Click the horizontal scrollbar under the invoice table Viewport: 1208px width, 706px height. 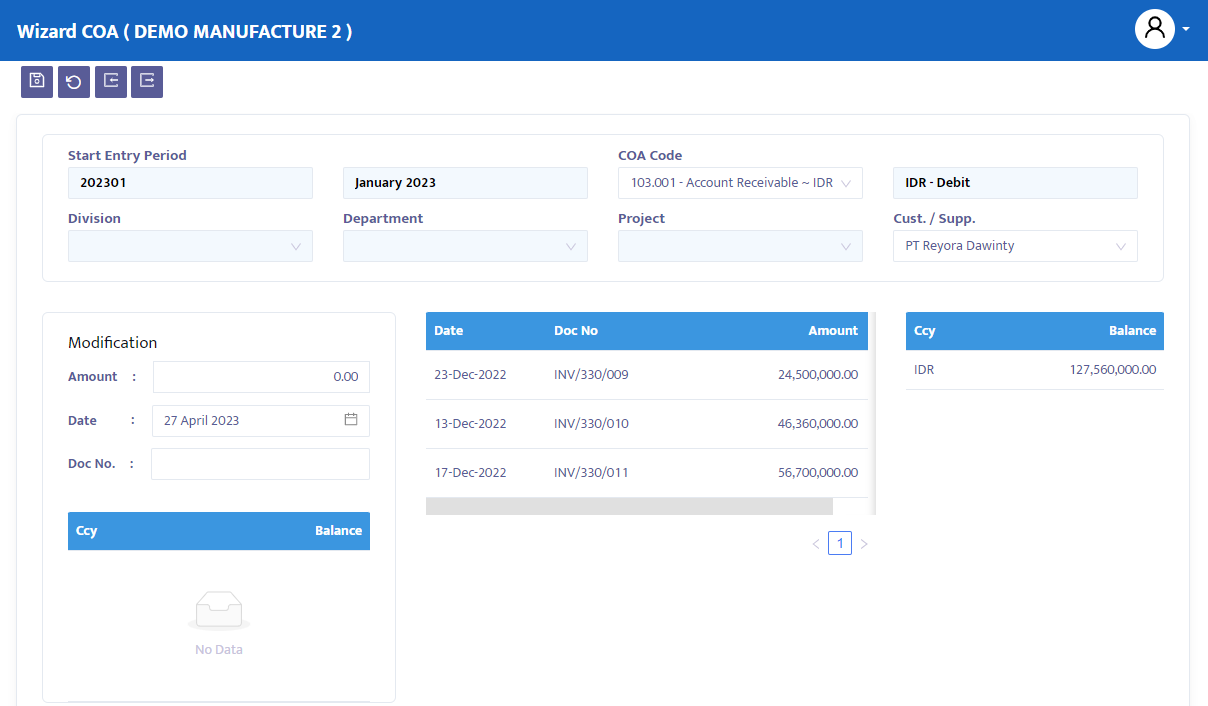tap(629, 506)
